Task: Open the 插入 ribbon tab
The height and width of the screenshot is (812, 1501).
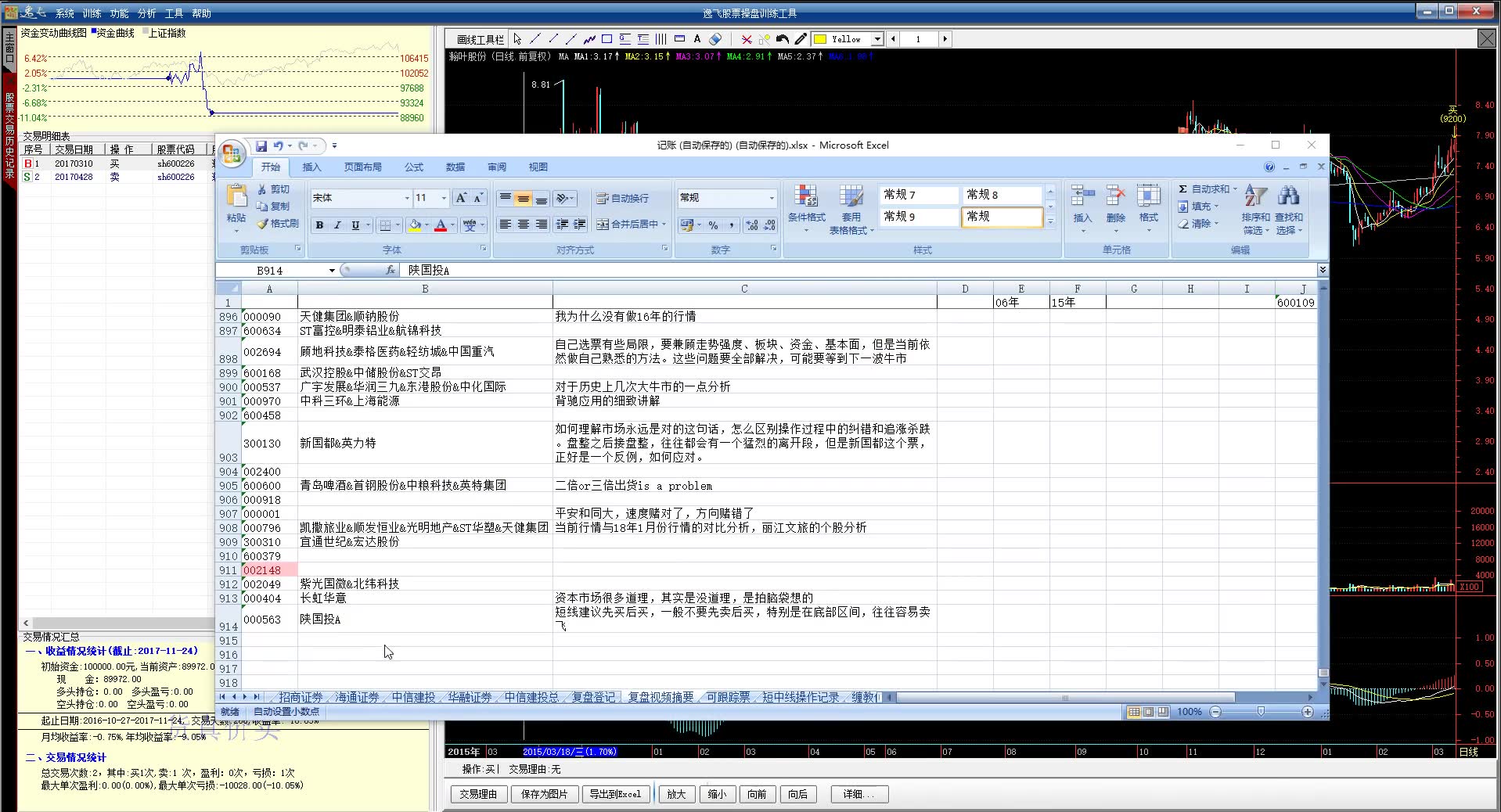Action: [x=311, y=167]
